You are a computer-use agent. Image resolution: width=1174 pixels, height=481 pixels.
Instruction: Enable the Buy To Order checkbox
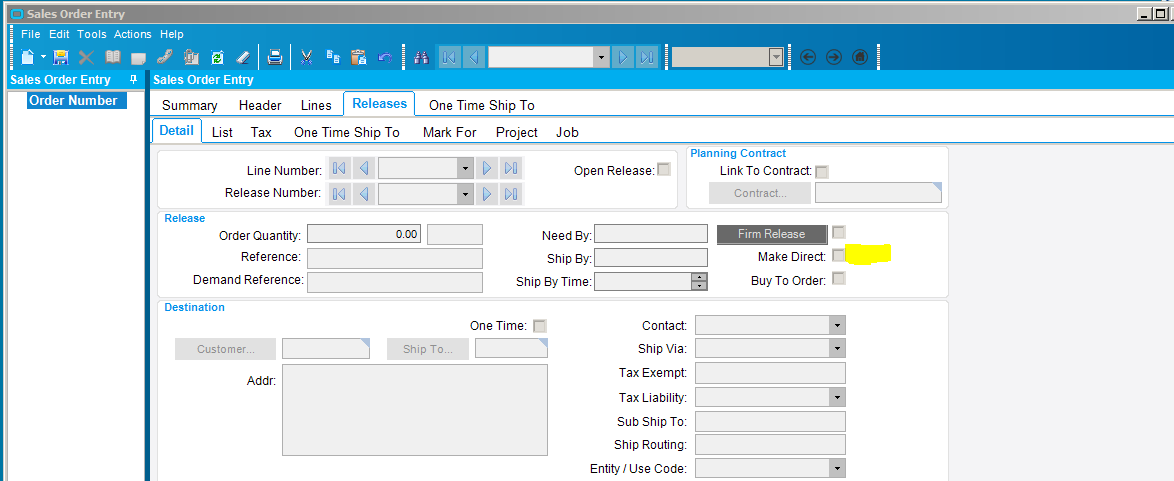[839, 279]
